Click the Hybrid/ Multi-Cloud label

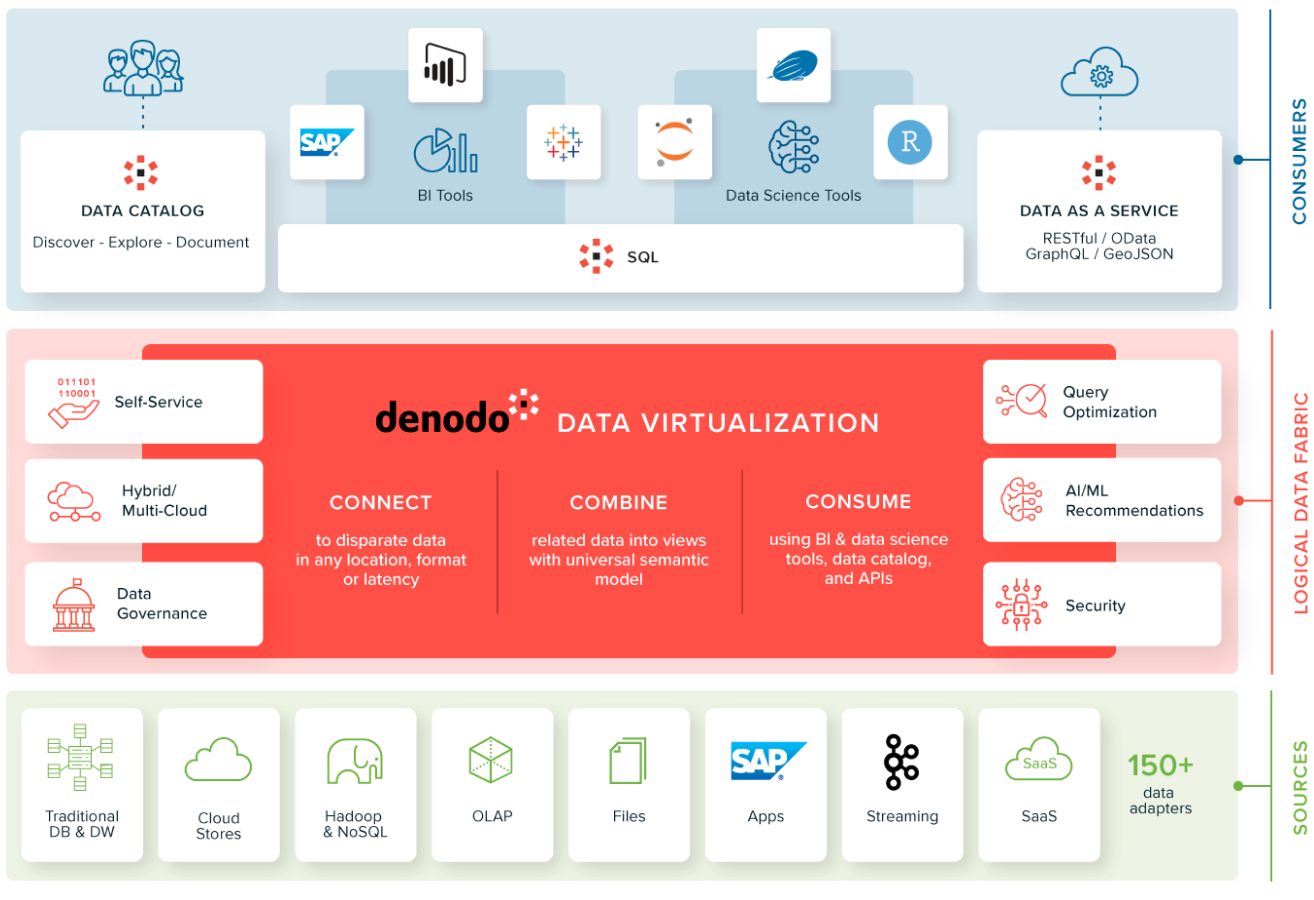tap(164, 501)
